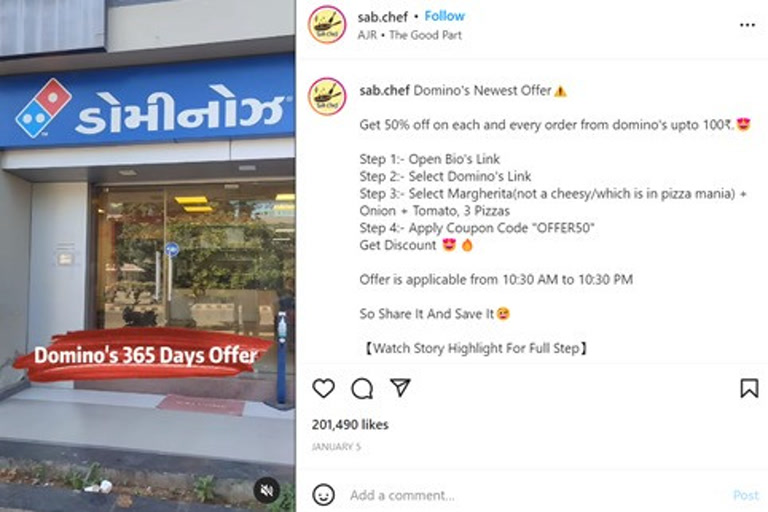Open the sab.chef username in header
Viewport: 768px width, 512px height.
tap(383, 17)
